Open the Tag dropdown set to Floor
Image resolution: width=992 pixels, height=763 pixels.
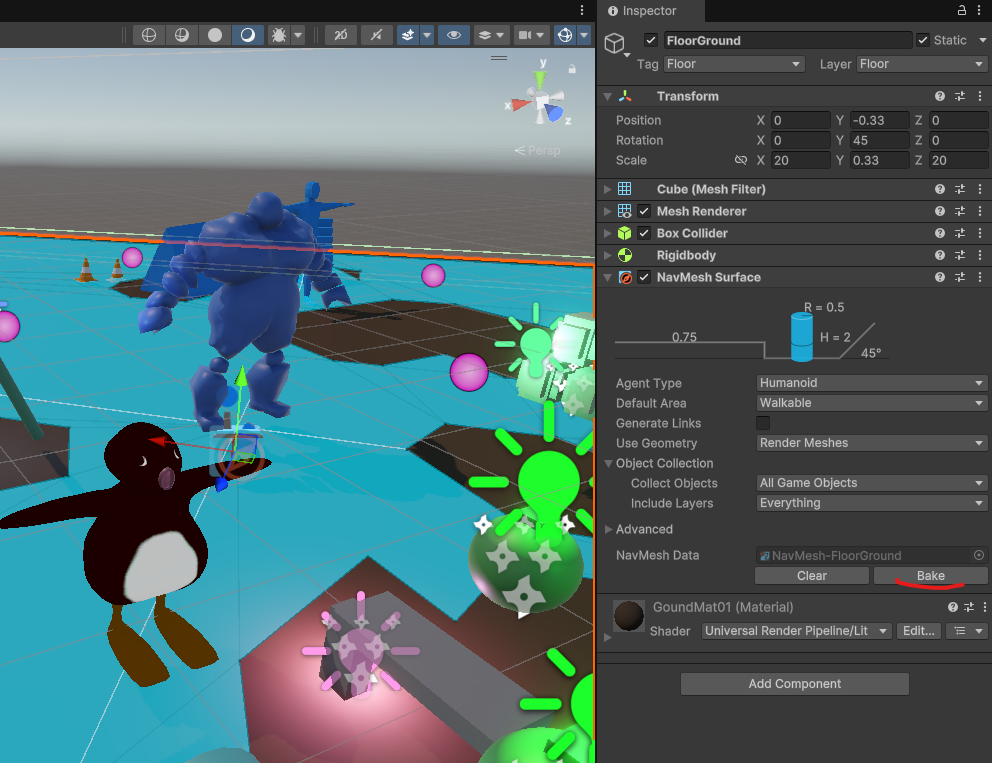click(x=734, y=64)
